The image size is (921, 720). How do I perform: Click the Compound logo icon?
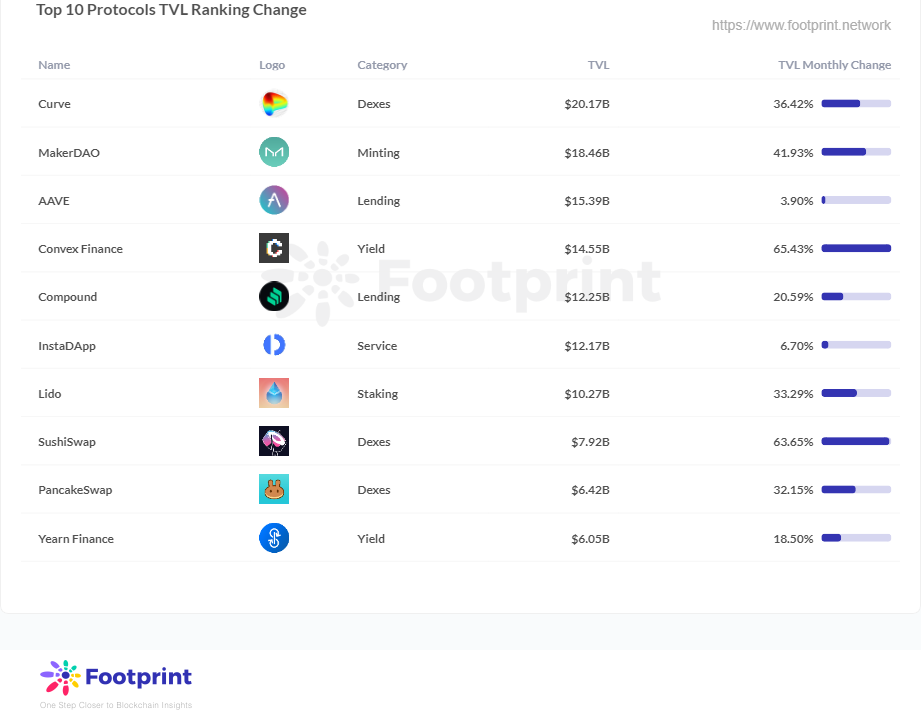274,296
